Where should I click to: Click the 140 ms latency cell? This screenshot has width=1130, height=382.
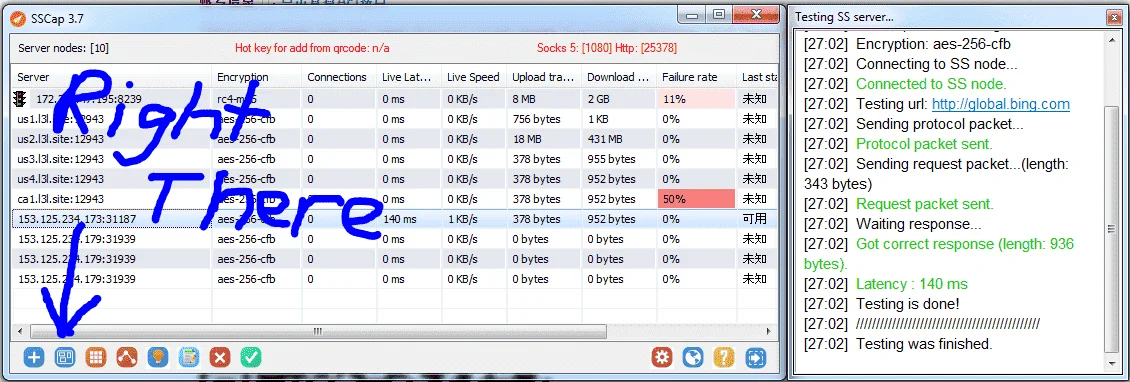pyautogui.click(x=409, y=219)
